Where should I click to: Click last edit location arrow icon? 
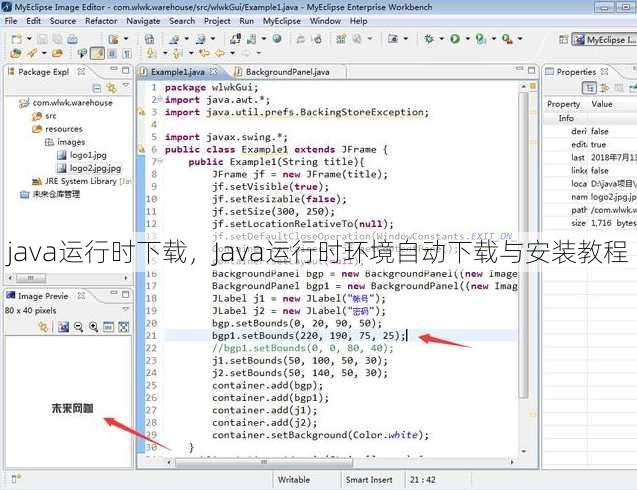click(x=204, y=53)
